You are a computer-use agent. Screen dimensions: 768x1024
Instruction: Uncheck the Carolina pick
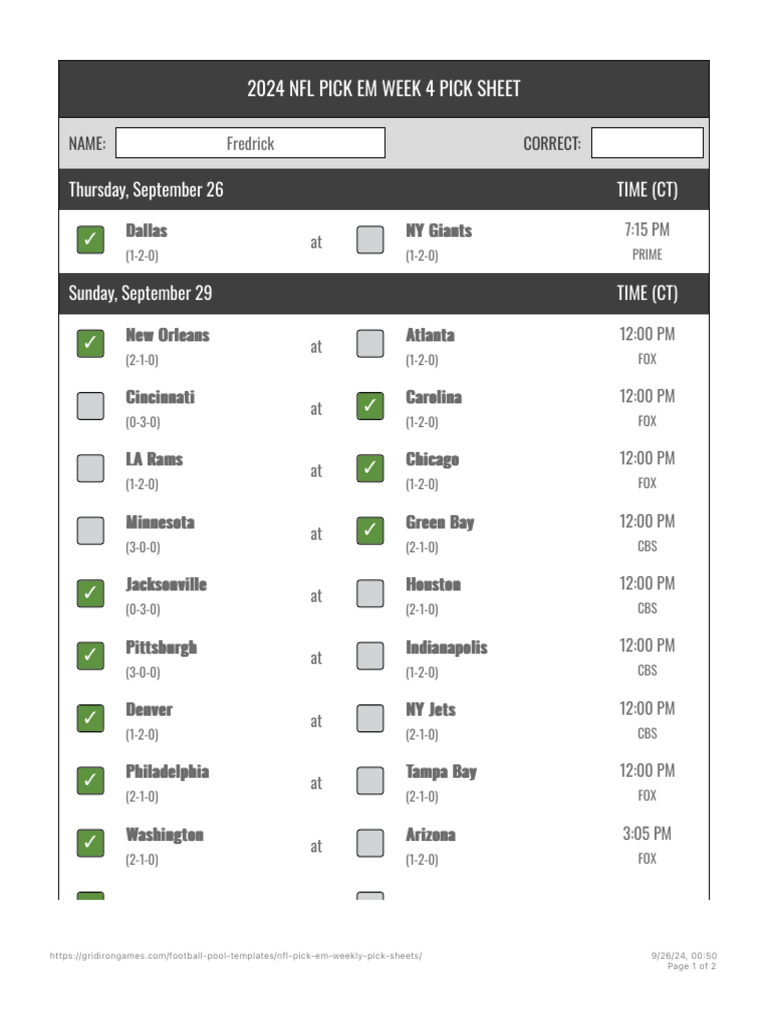(370, 406)
